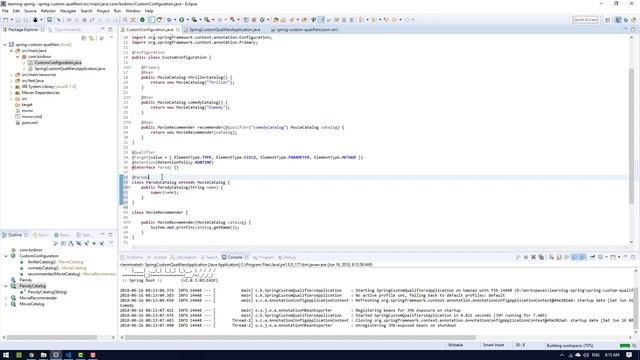This screenshot has height=360, width=640.
Task: Click the green Run launch icon
Action: pyautogui.click(x=181, y=20)
